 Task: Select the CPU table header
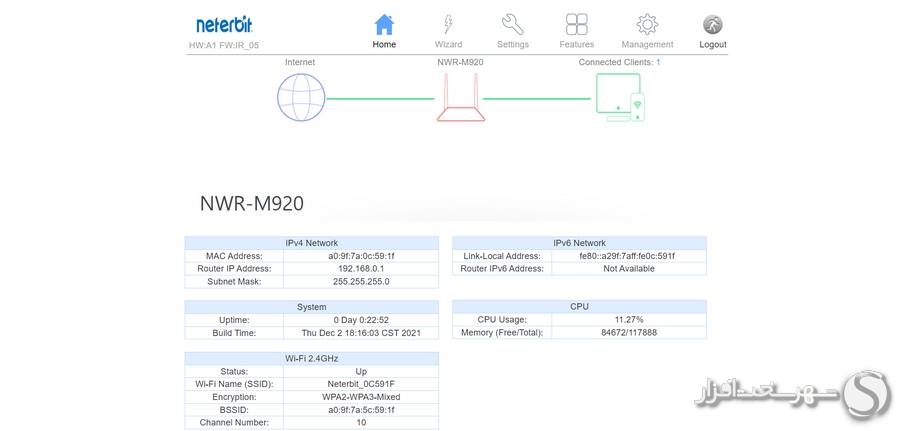(579, 306)
